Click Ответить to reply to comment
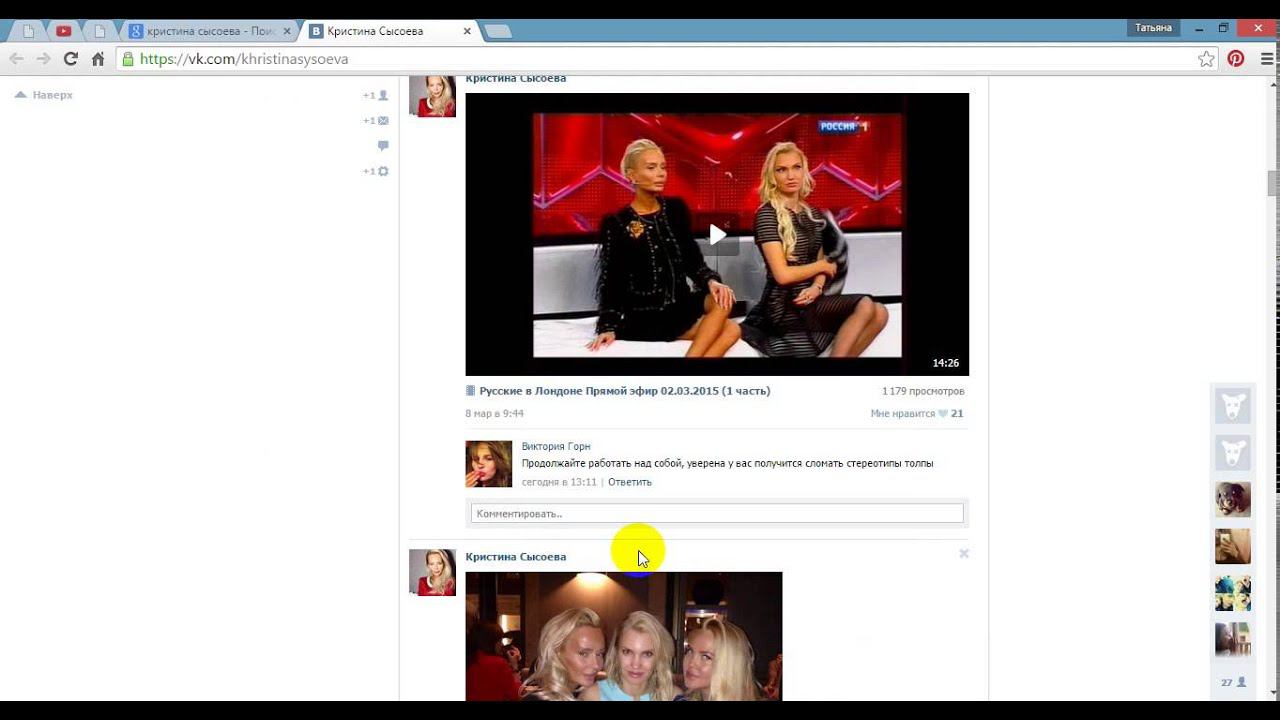This screenshot has height=720, width=1280. pos(629,482)
